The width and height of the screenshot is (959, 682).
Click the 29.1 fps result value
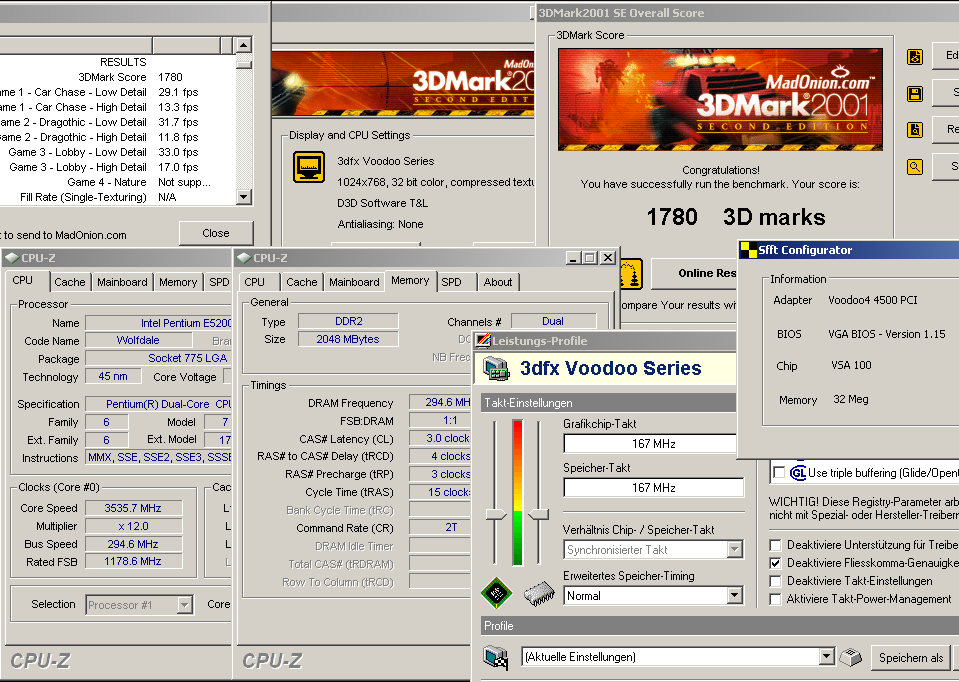tap(178, 92)
